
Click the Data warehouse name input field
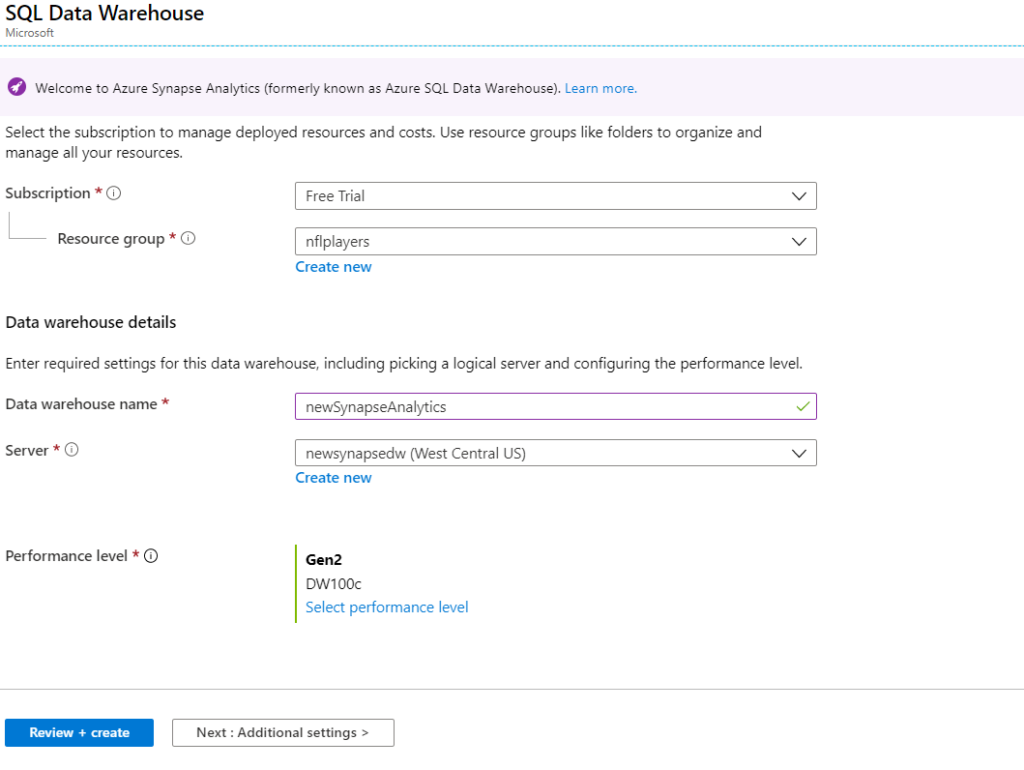556,406
